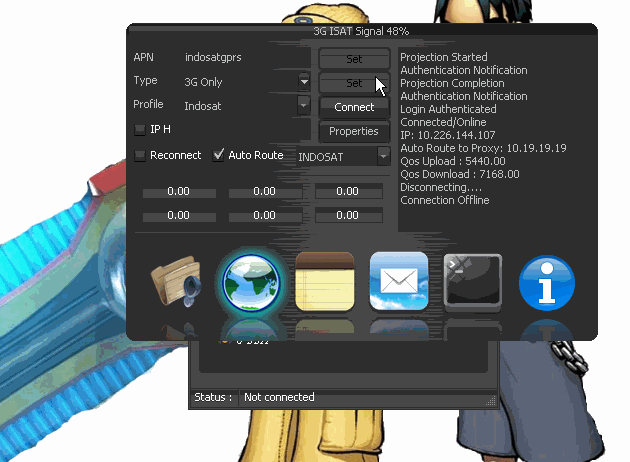Open the Properties button

coord(354,131)
